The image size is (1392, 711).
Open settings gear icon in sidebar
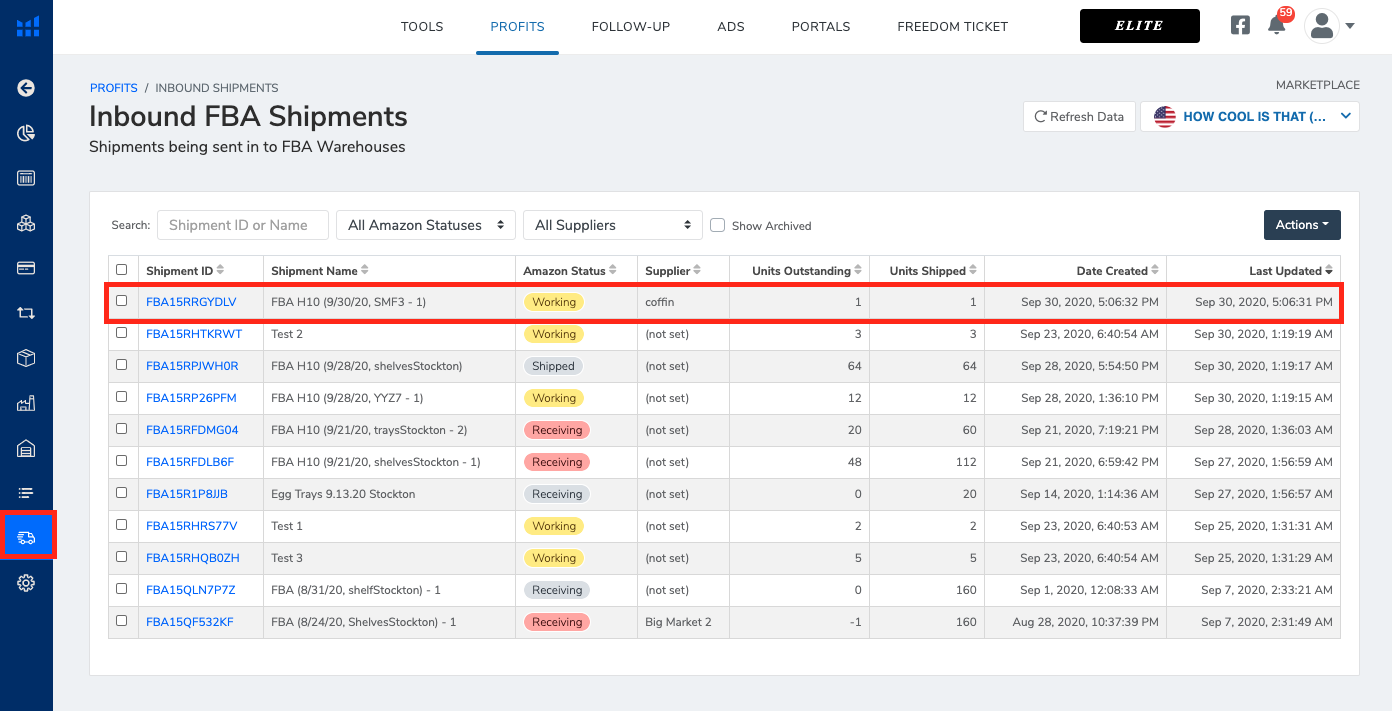tap(26, 583)
